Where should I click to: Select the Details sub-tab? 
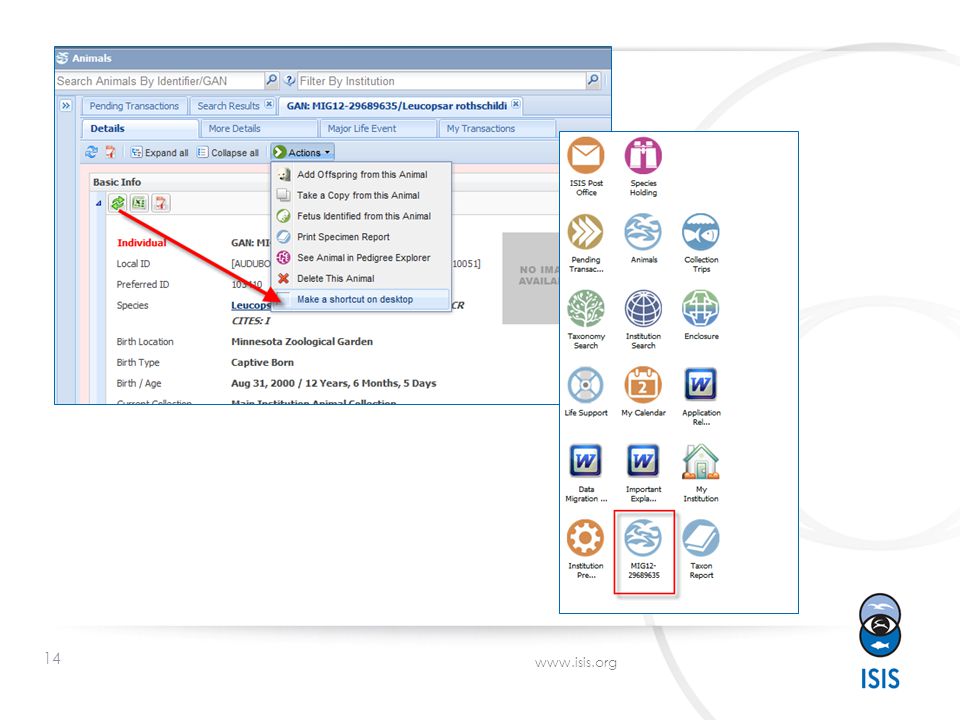pyautogui.click(x=140, y=129)
